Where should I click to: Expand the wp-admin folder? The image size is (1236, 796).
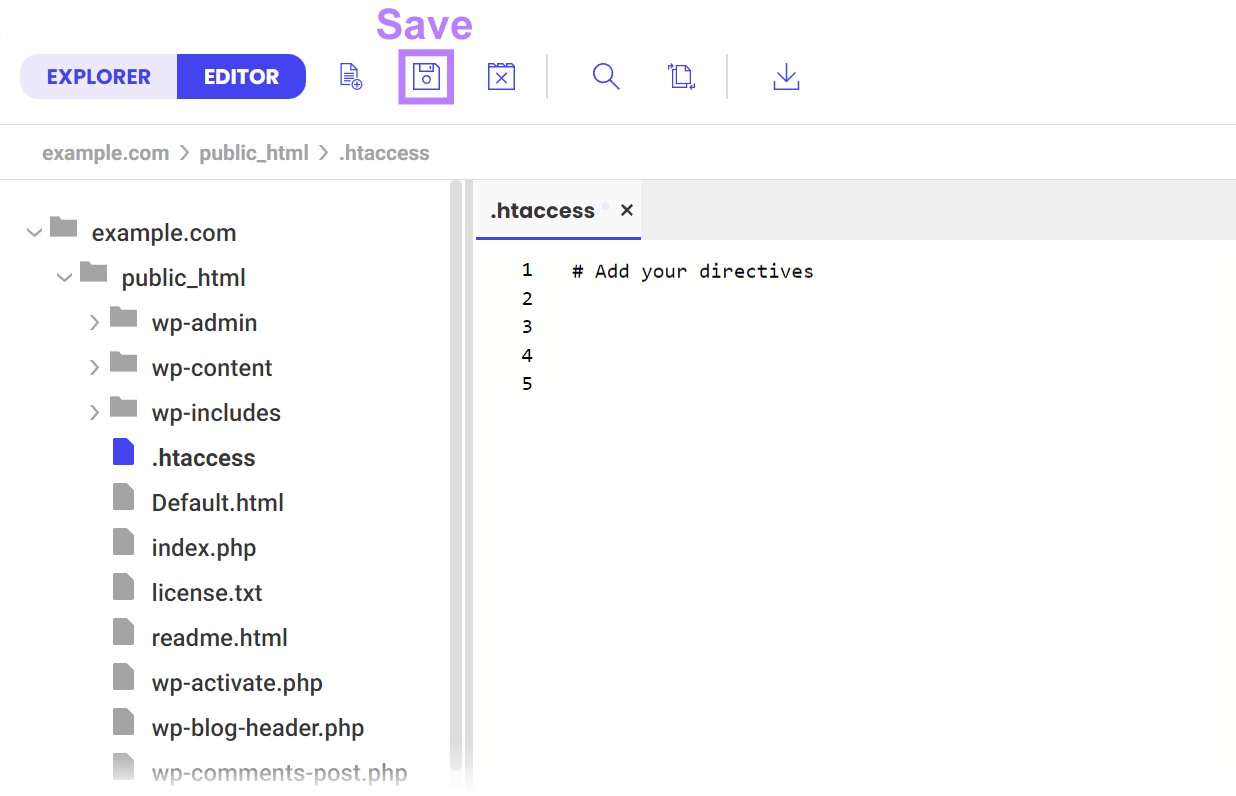(x=93, y=322)
